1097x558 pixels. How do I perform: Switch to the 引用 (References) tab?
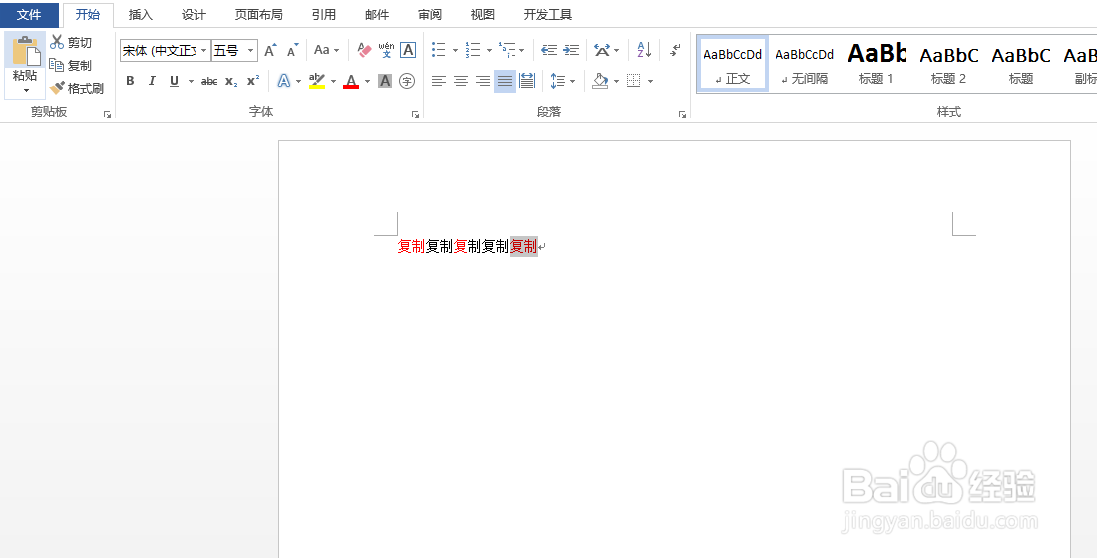tap(324, 15)
